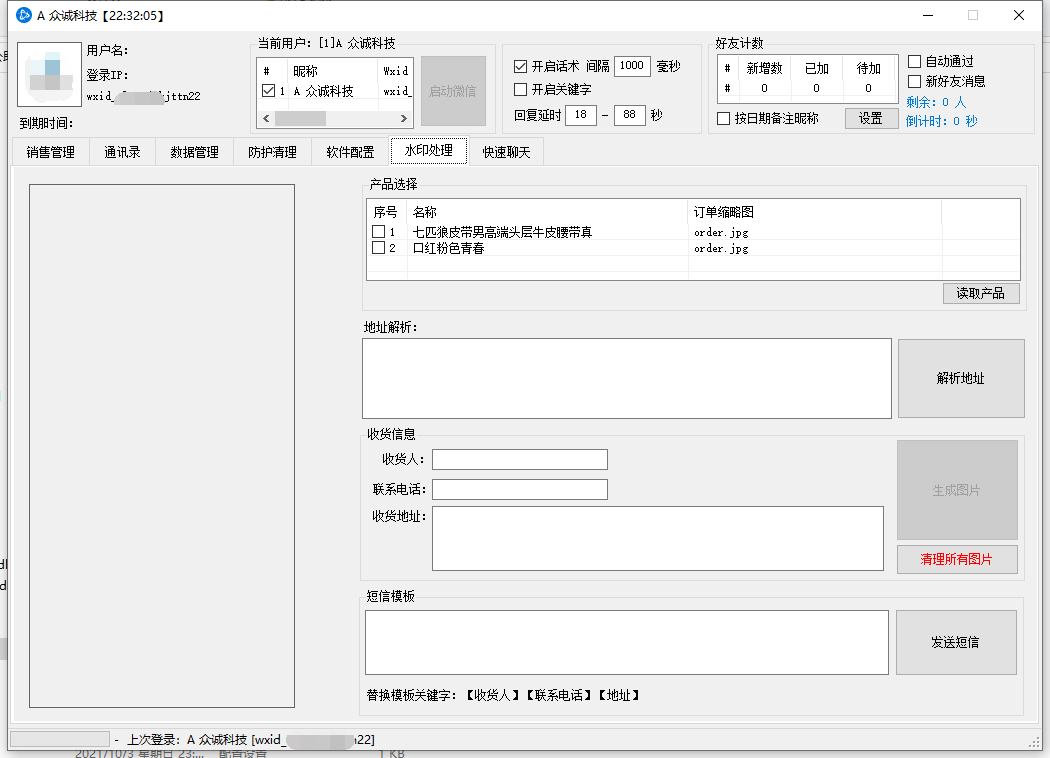Click the app logo in the title bar

(24, 15)
